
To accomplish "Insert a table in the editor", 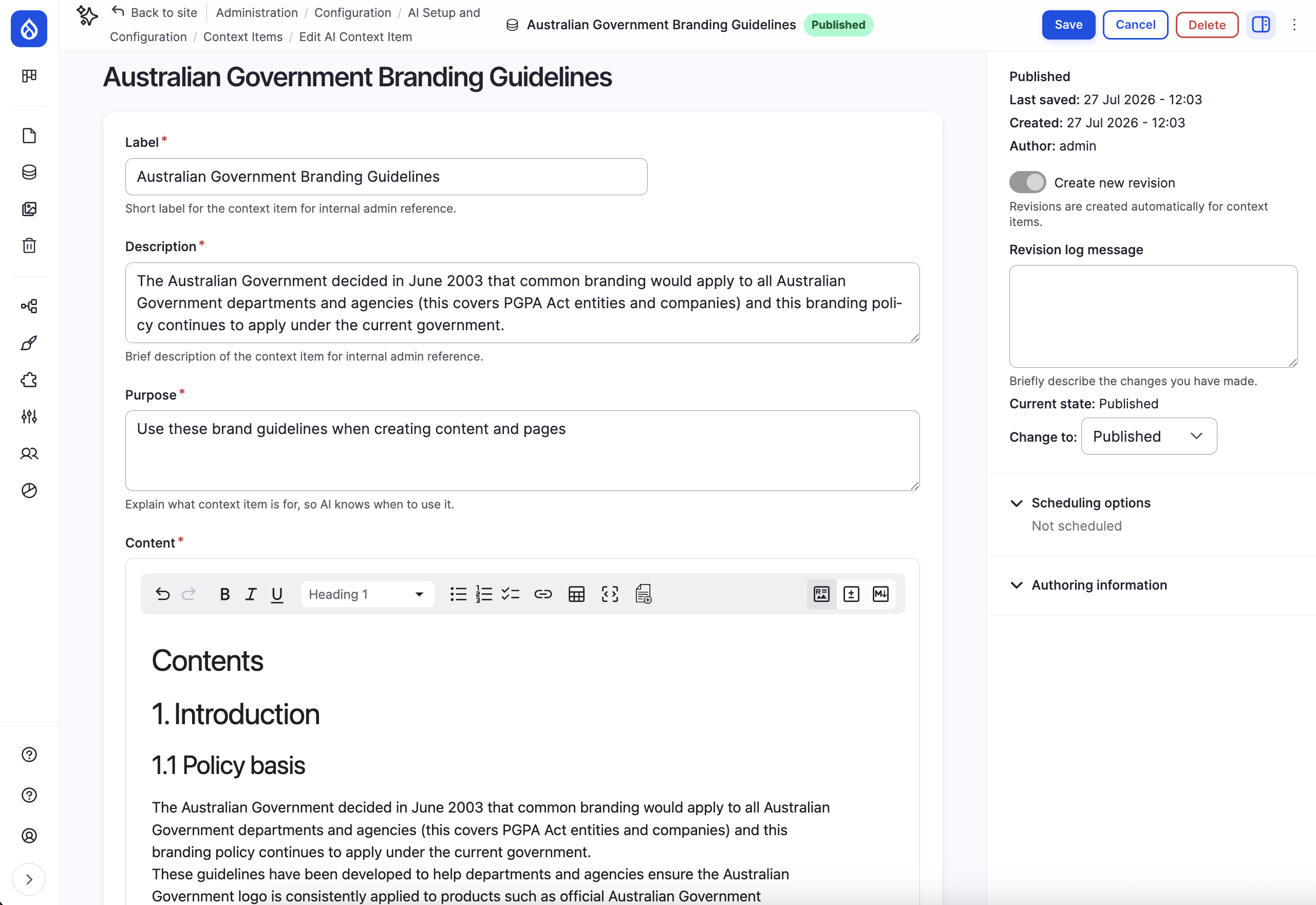I will pos(576,594).
